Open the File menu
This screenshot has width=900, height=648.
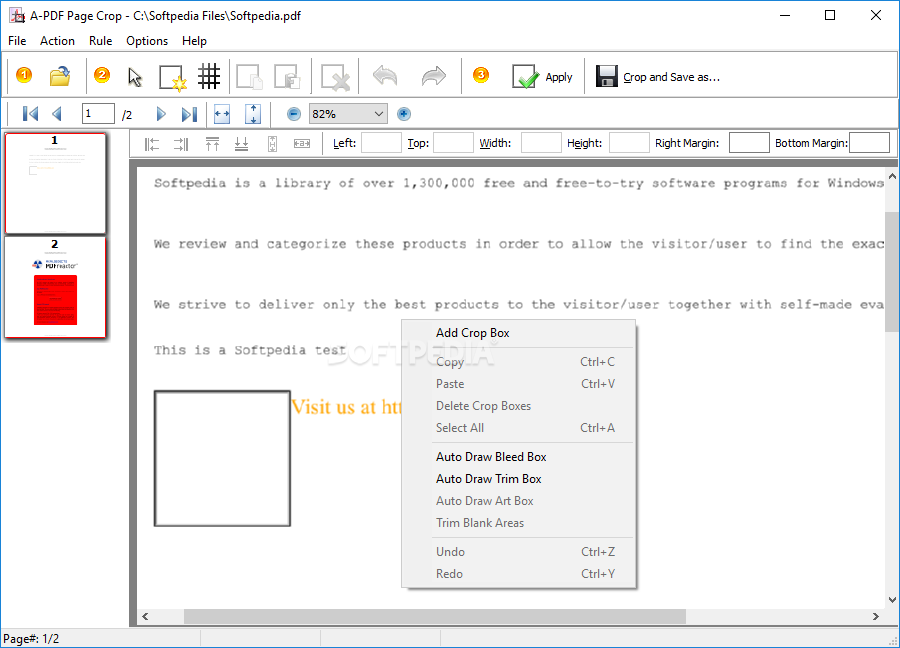coord(17,41)
